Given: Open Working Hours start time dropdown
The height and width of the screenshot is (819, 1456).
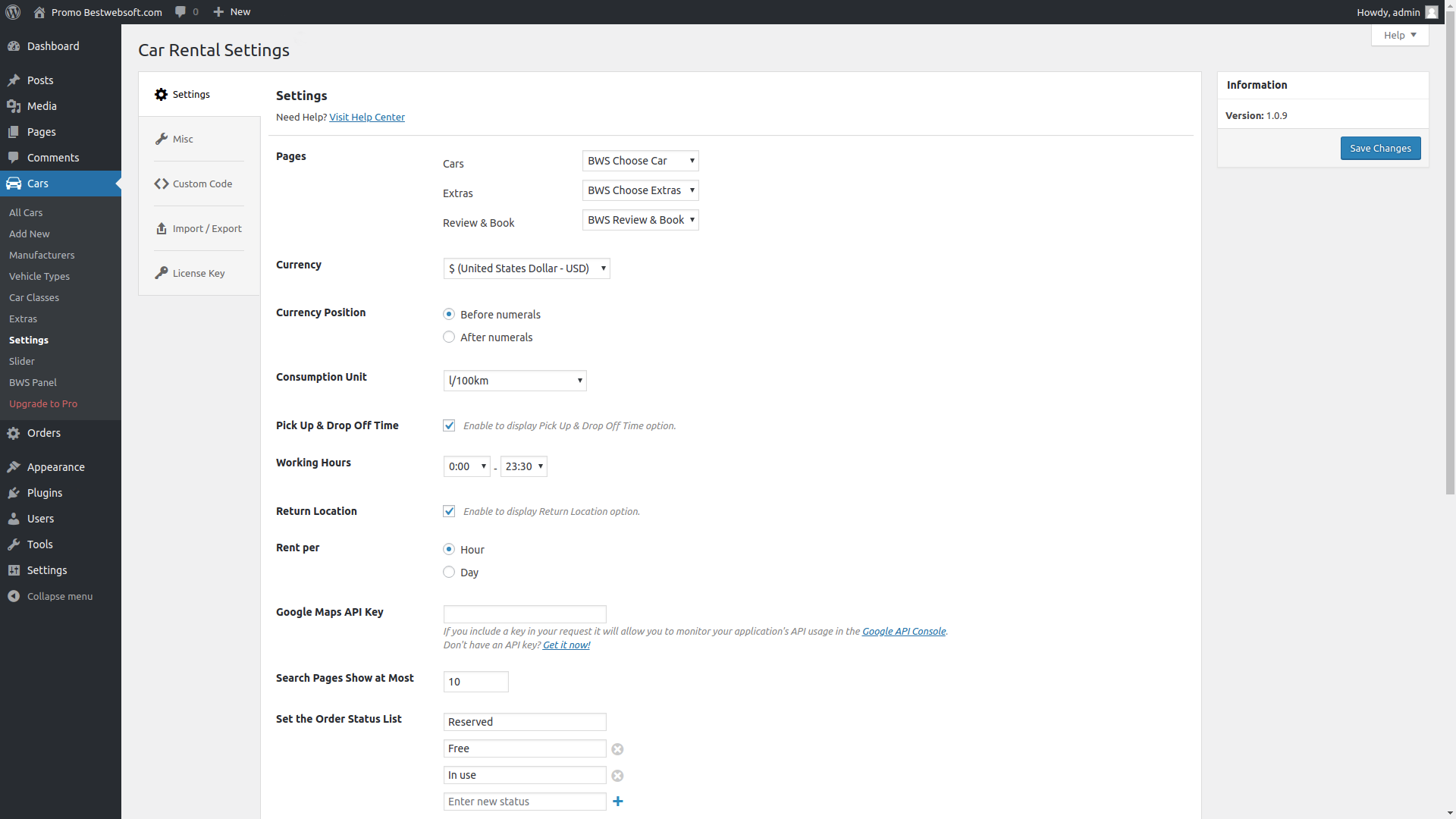Looking at the screenshot, I should pyautogui.click(x=466, y=466).
